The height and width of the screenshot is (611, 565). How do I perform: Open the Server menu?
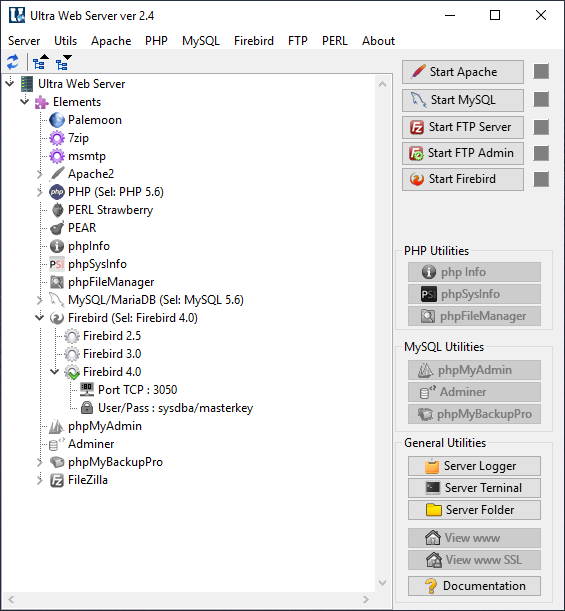[x=24, y=41]
